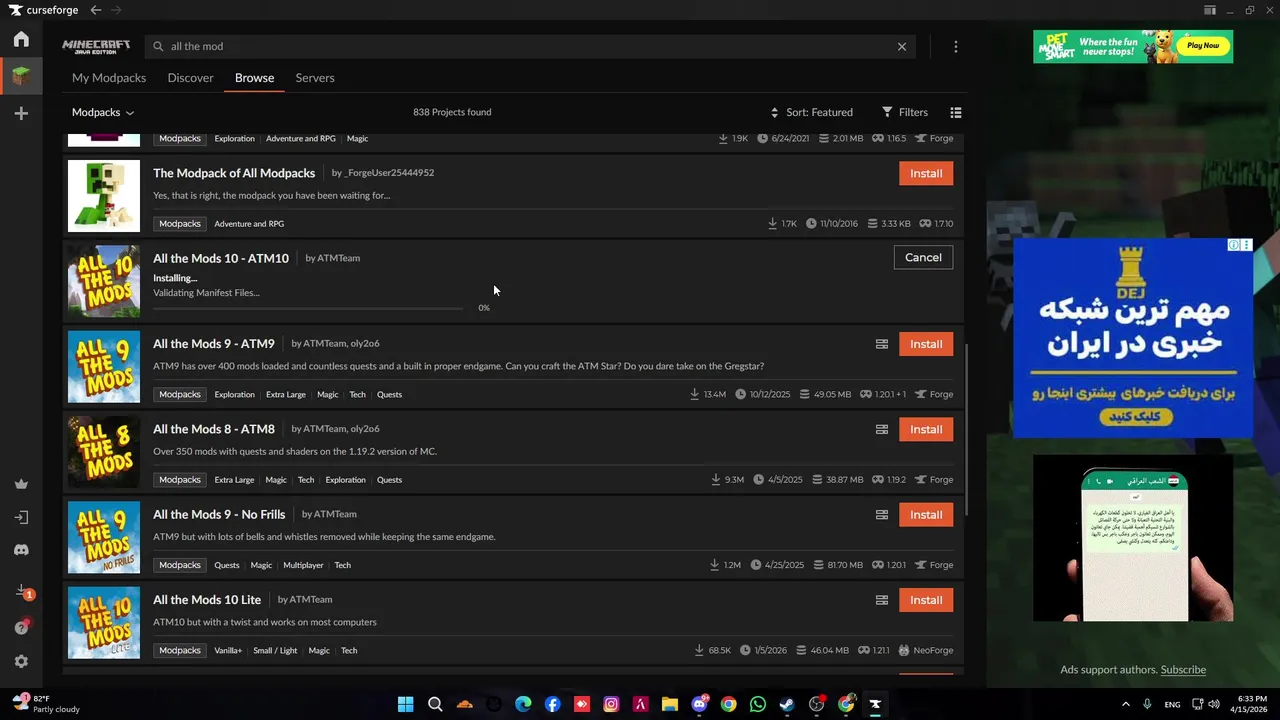1280x720 pixels.
Task: Open the three-dot more options menu
Action: [x=956, y=46]
